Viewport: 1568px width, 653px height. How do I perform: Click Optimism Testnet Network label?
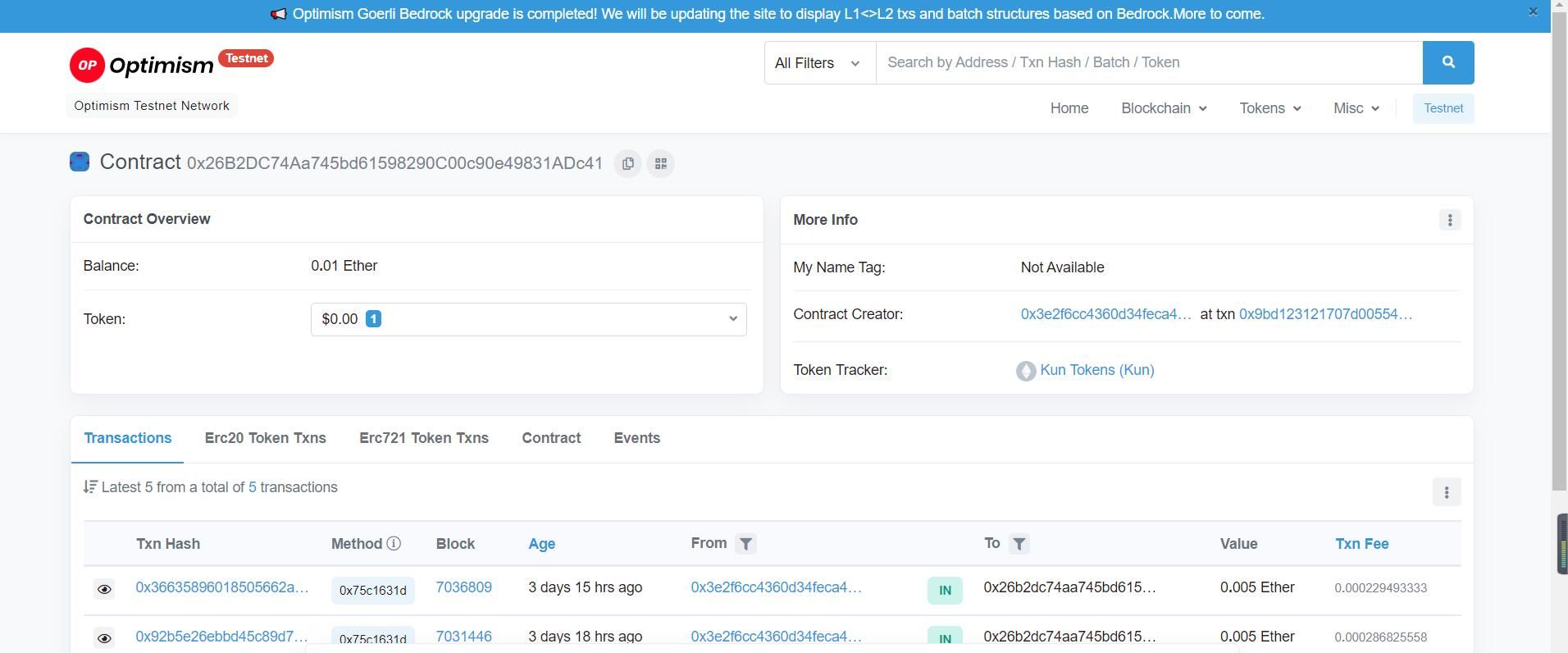(x=152, y=106)
